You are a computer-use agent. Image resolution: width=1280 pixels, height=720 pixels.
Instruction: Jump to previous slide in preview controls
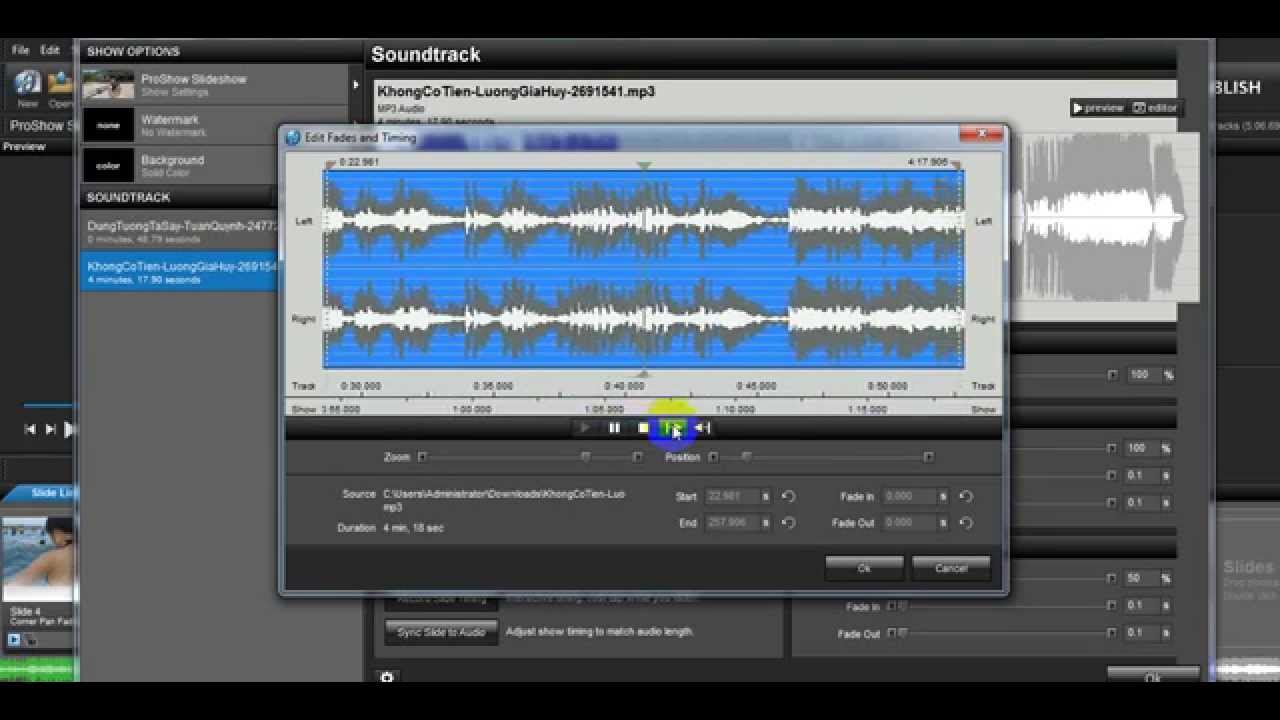[x=30, y=429]
